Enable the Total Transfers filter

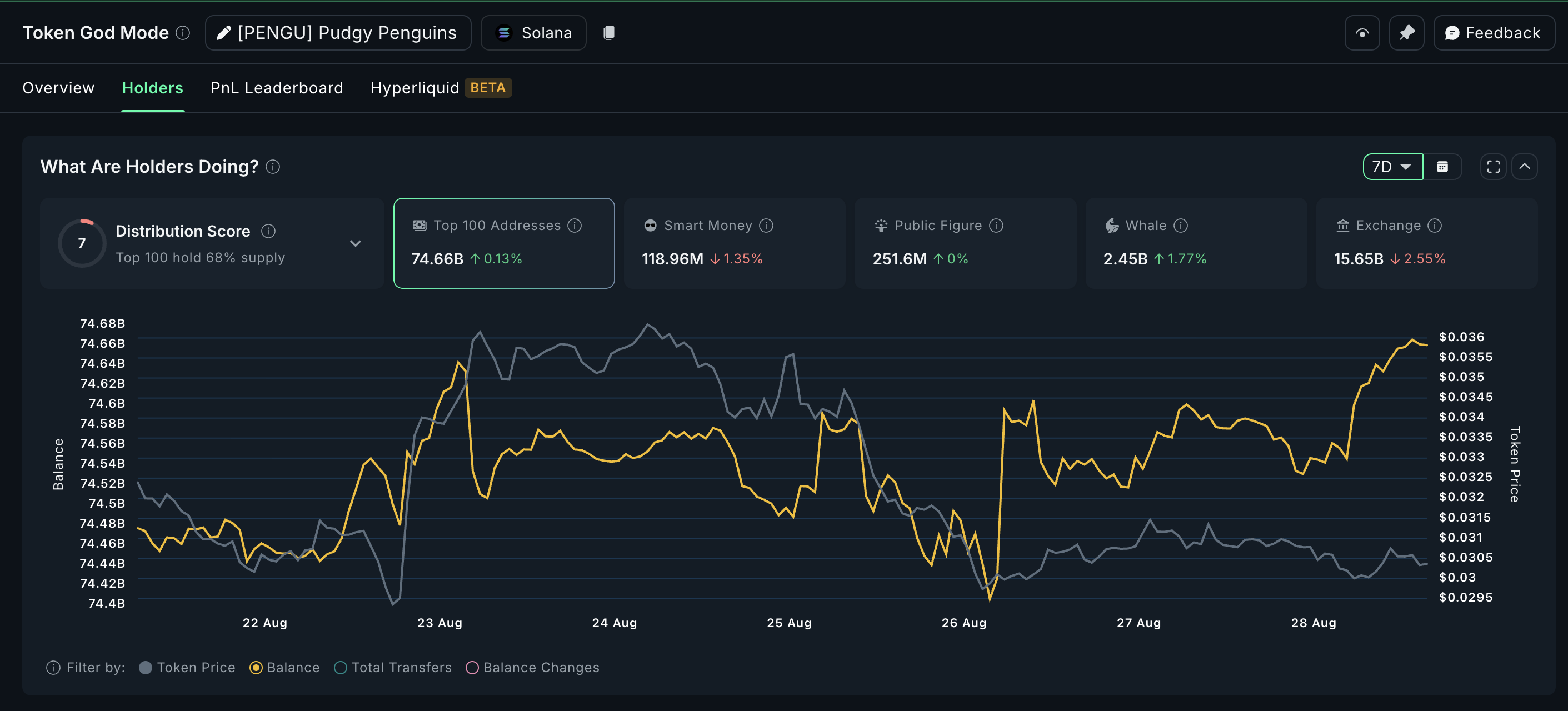pyautogui.click(x=393, y=668)
